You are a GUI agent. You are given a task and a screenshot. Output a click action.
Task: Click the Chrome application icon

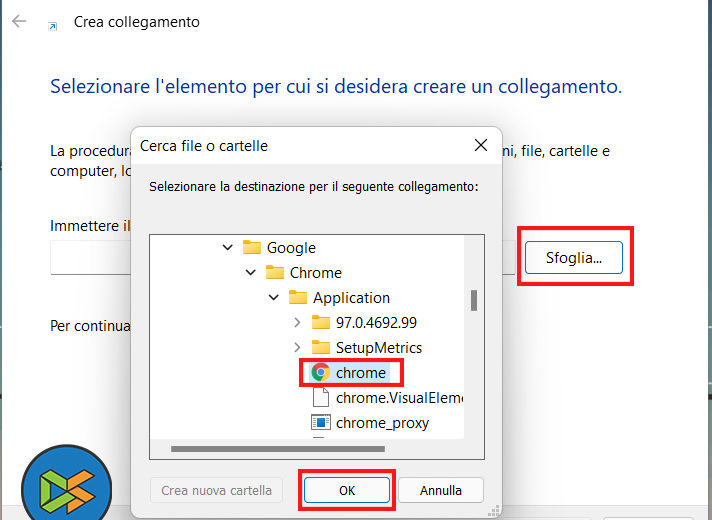(321, 373)
